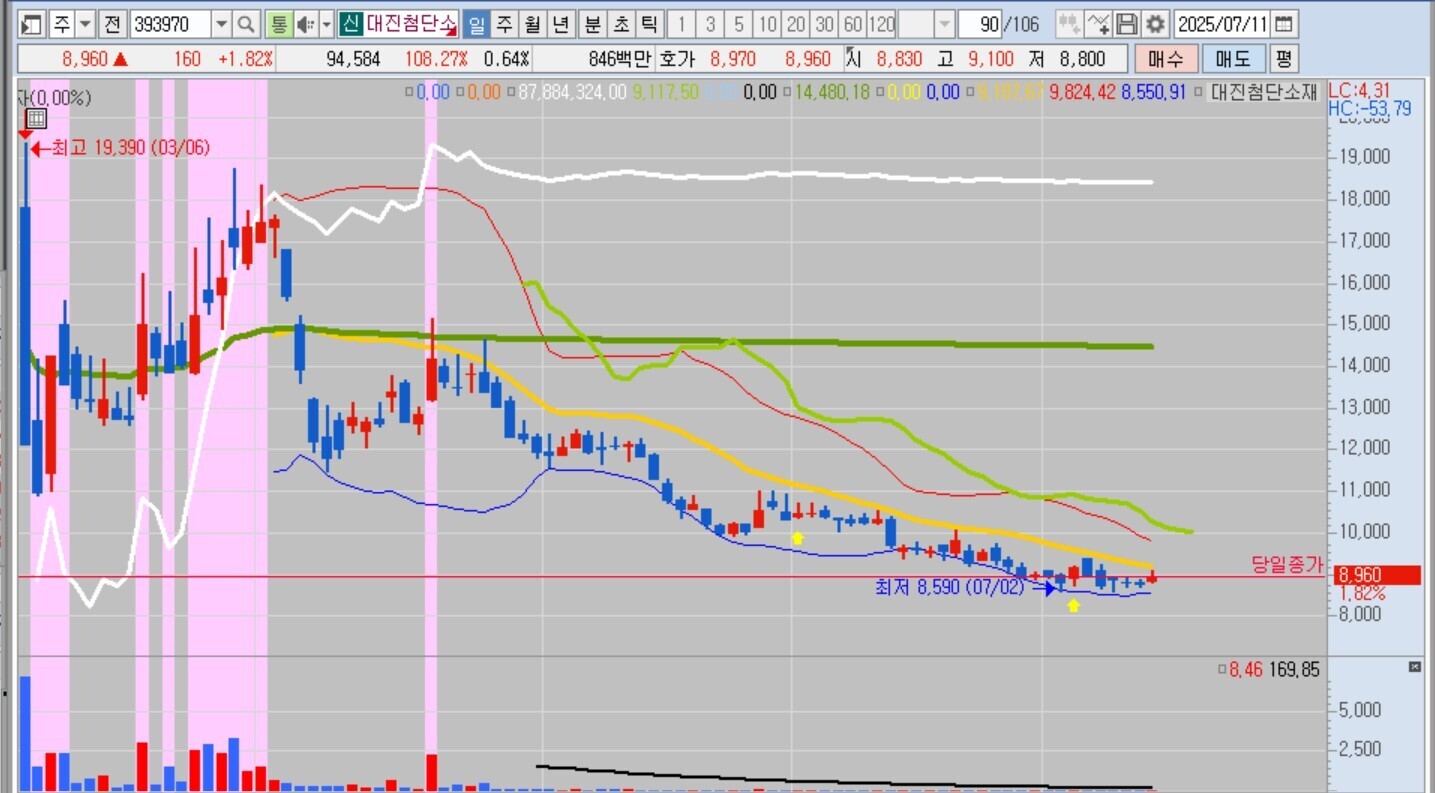Viewport: 1435px width, 793px height.
Task: Expand the stock code history dropdown
Action: (x=222, y=24)
